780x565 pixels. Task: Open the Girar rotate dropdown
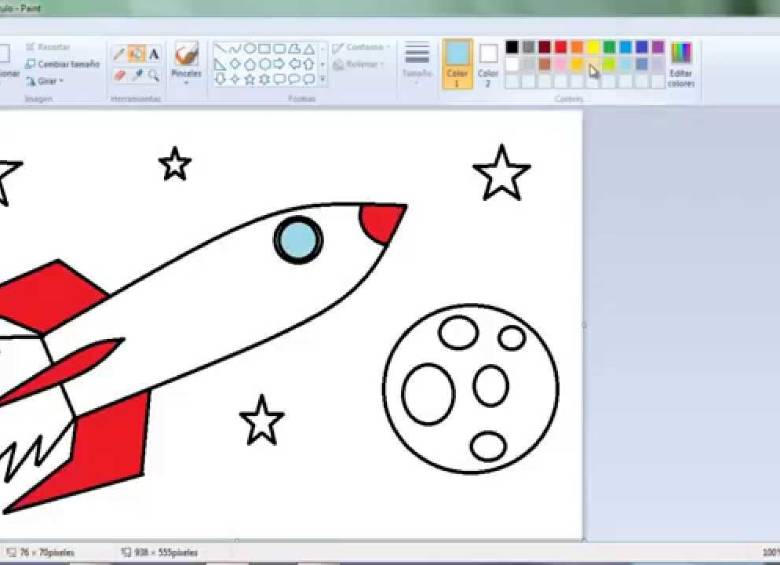pos(45,81)
